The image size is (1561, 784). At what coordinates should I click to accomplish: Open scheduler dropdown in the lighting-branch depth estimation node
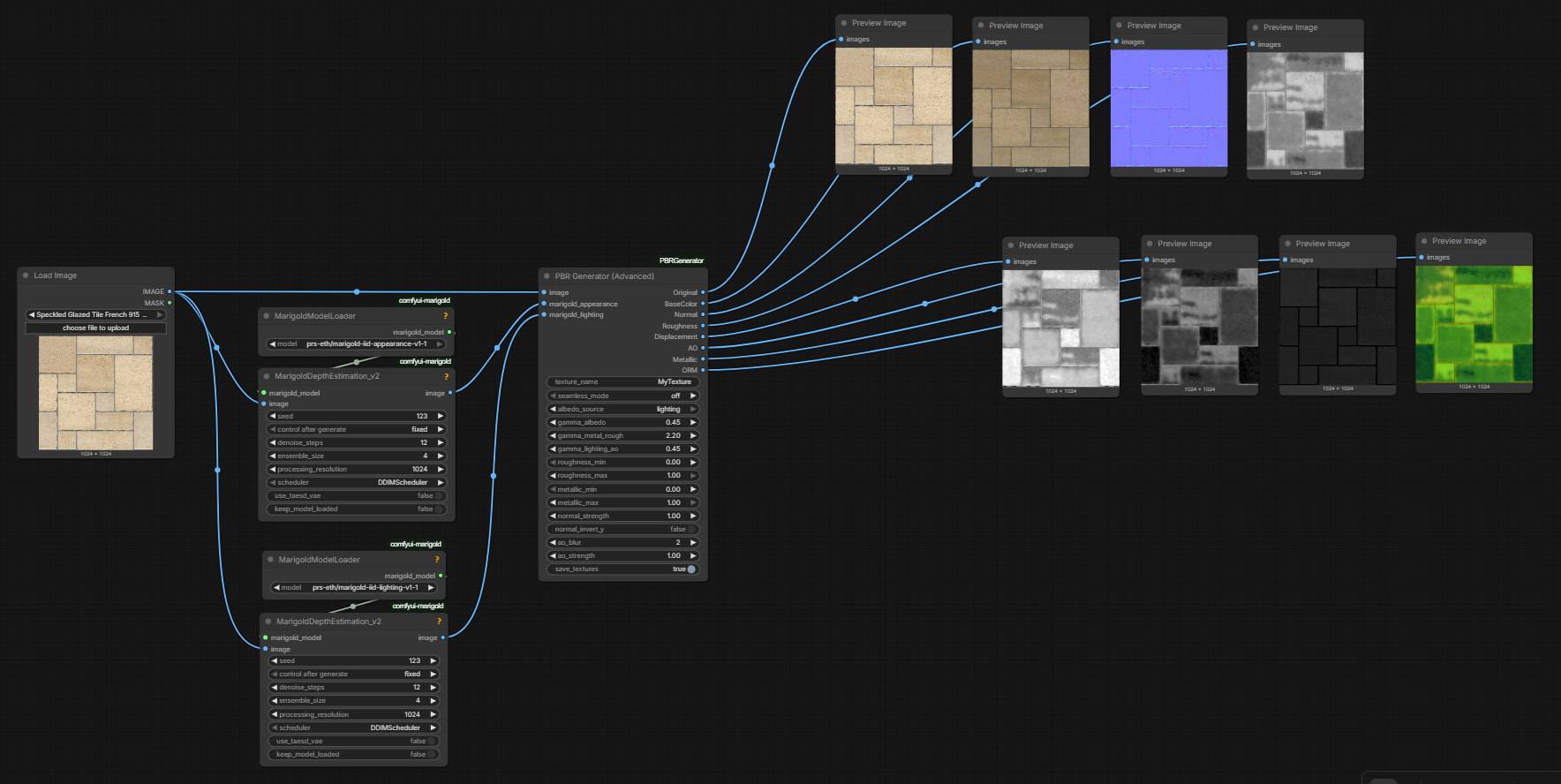click(354, 727)
